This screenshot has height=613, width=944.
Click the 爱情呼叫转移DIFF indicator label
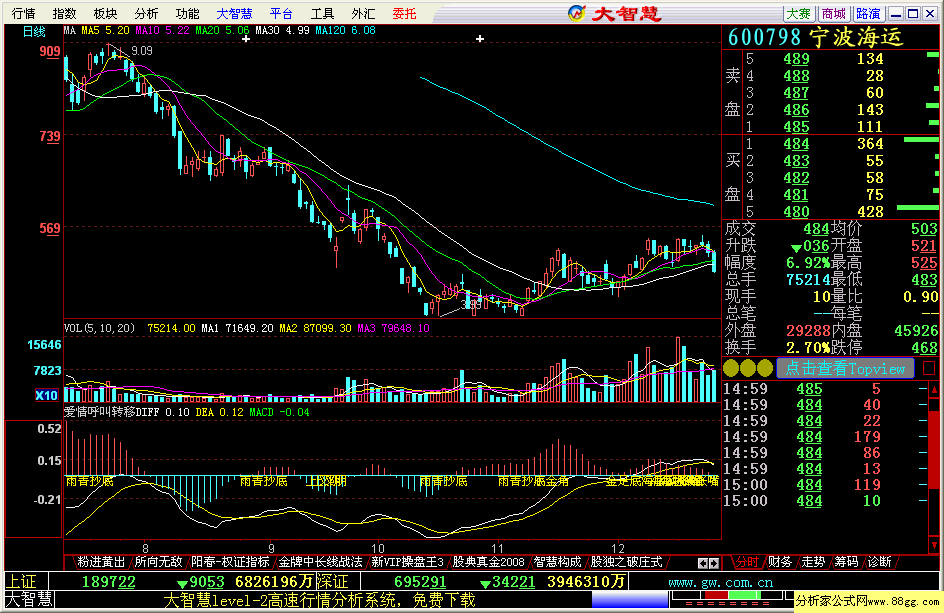pyautogui.click(x=111, y=412)
